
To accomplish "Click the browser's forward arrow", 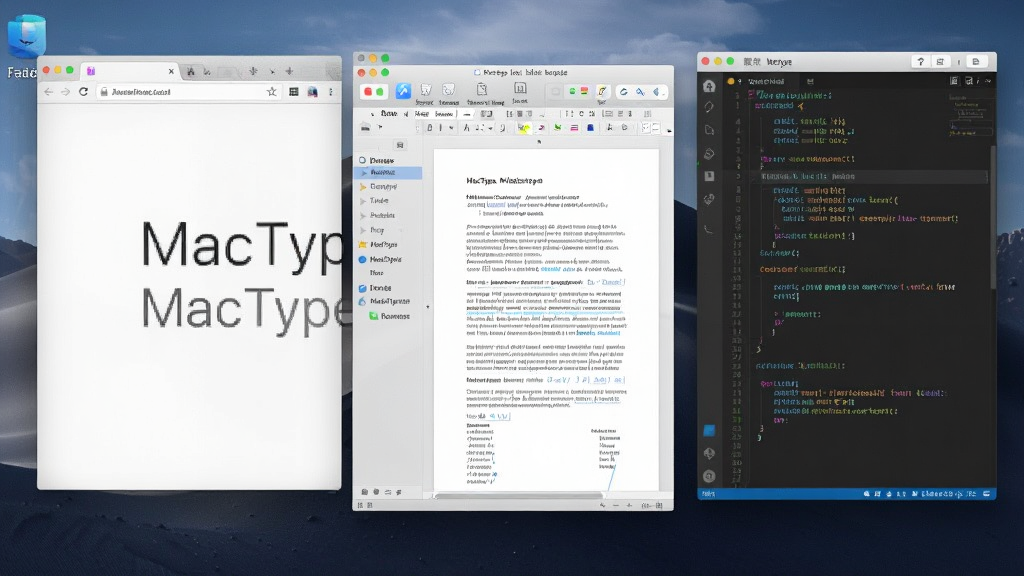I will click(65, 92).
